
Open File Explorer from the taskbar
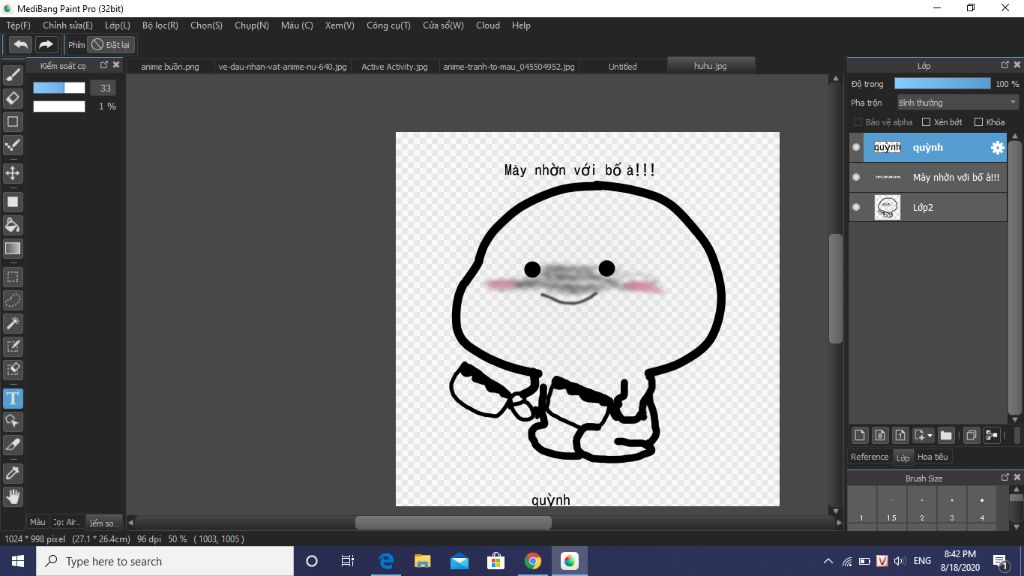pos(423,561)
